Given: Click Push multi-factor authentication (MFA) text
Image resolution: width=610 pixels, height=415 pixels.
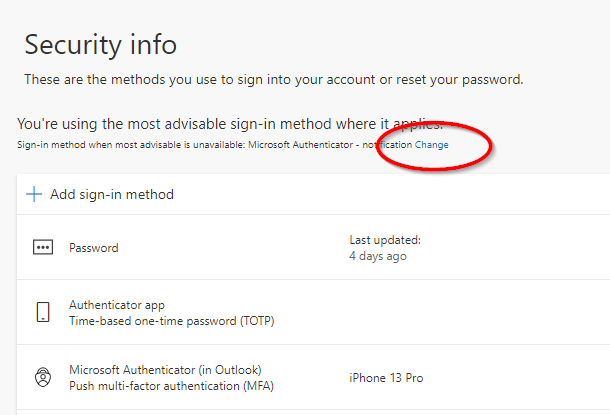Looking at the screenshot, I should pos(171,386).
